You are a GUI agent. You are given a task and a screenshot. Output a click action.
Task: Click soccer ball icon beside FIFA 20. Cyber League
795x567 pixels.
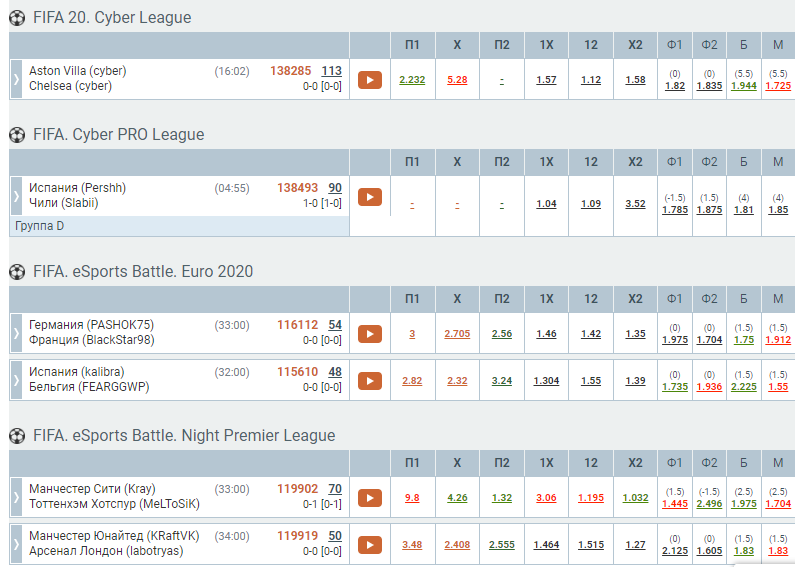coord(17,18)
